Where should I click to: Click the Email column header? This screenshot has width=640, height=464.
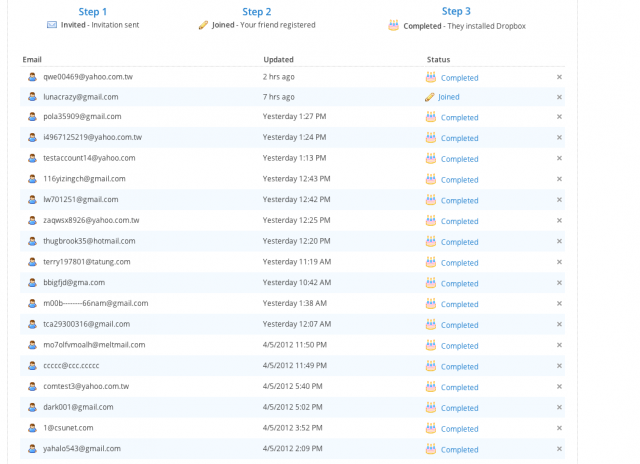(x=32, y=60)
